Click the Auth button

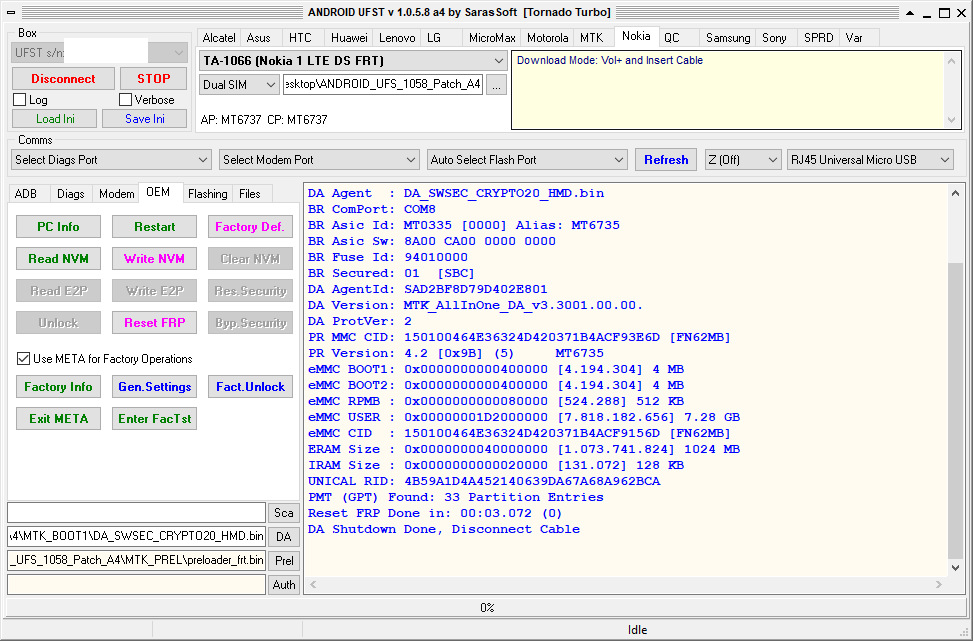point(284,585)
